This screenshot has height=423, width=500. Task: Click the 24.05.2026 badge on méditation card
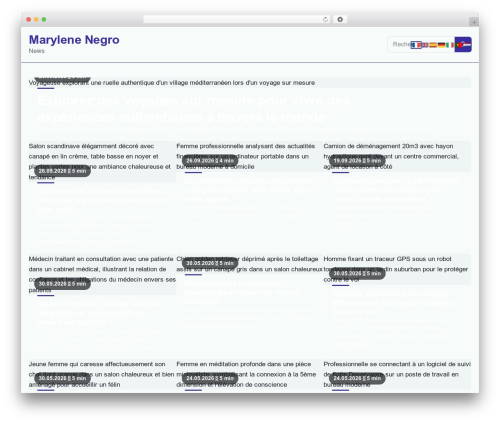210,378
